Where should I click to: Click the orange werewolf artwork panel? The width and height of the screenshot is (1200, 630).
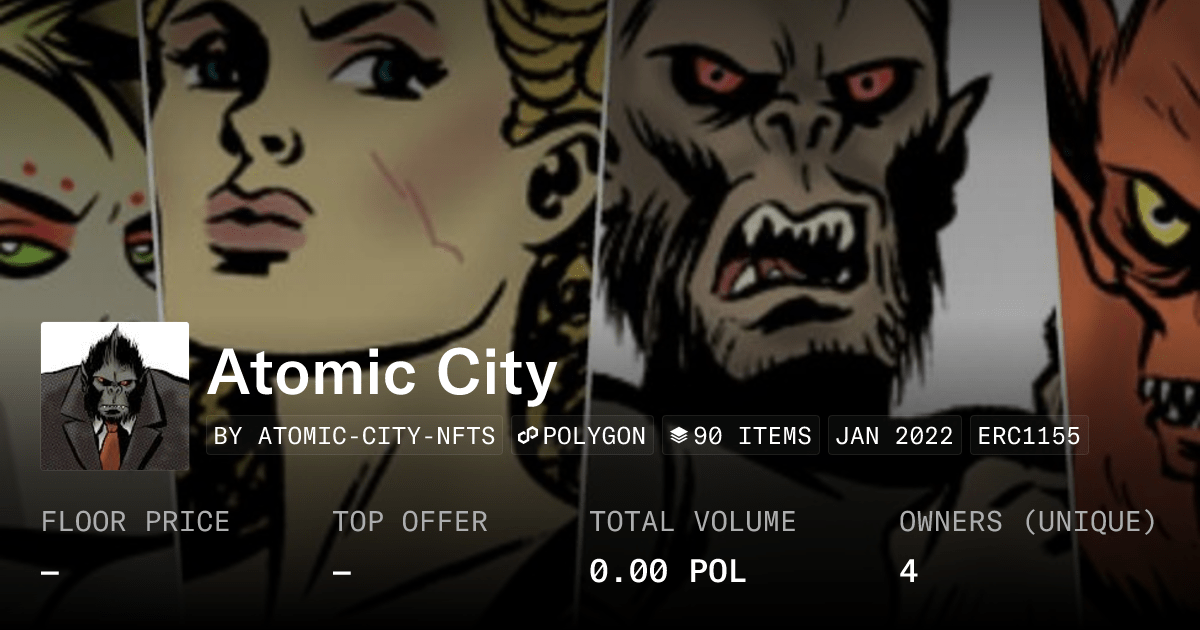point(1125,250)
